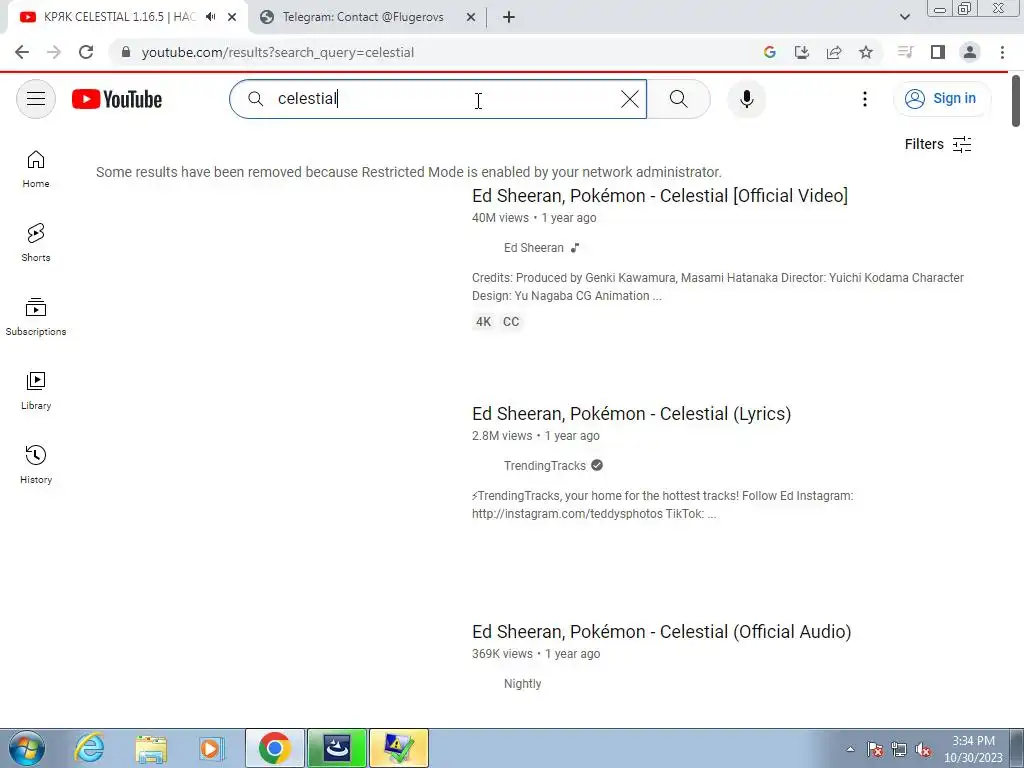Click the CC badge
1024x768 pixels.
pos(511,321)
